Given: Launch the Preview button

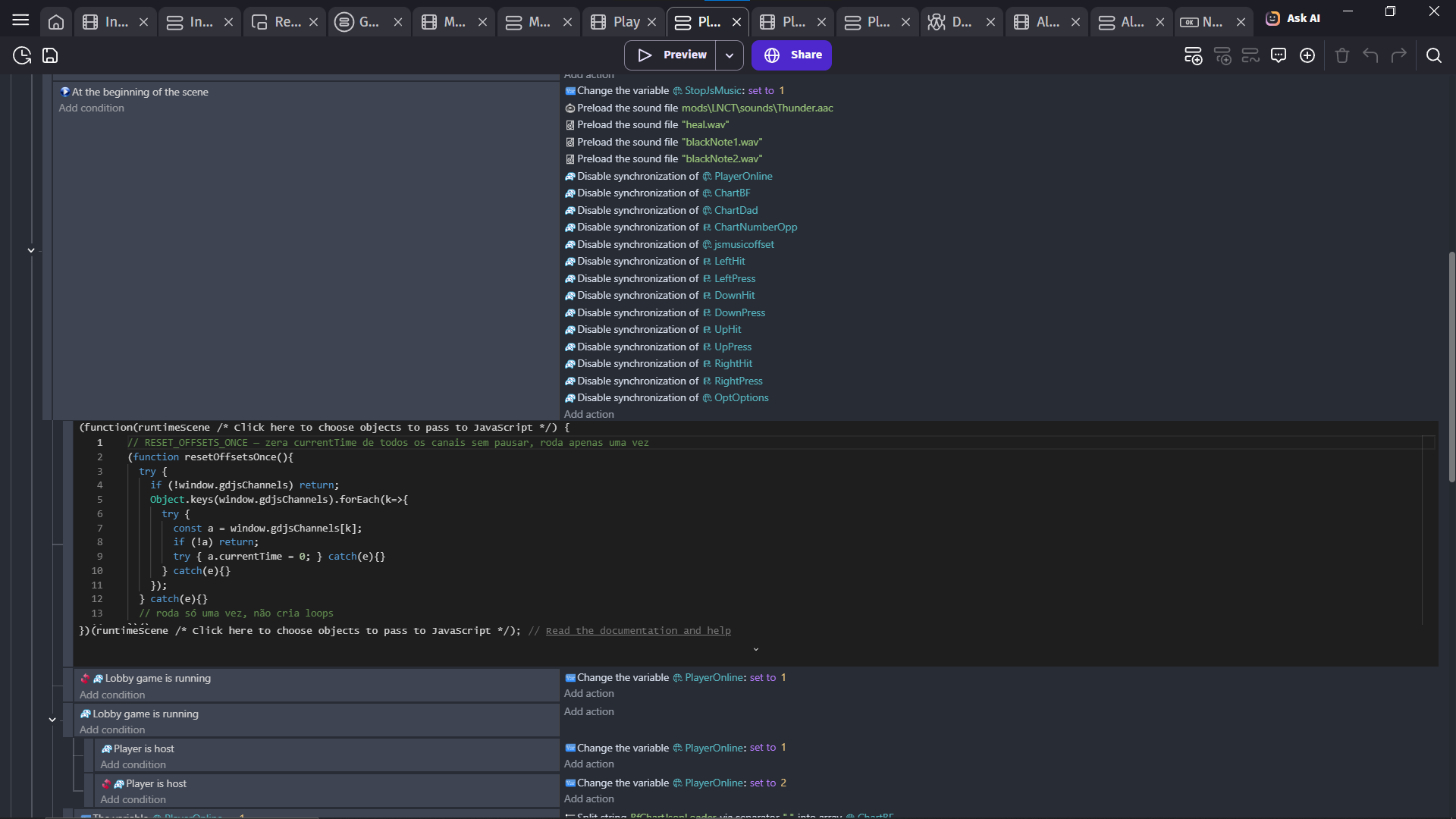Looking at the screenshot, I should pyautogui.click(x=672, y=55).
